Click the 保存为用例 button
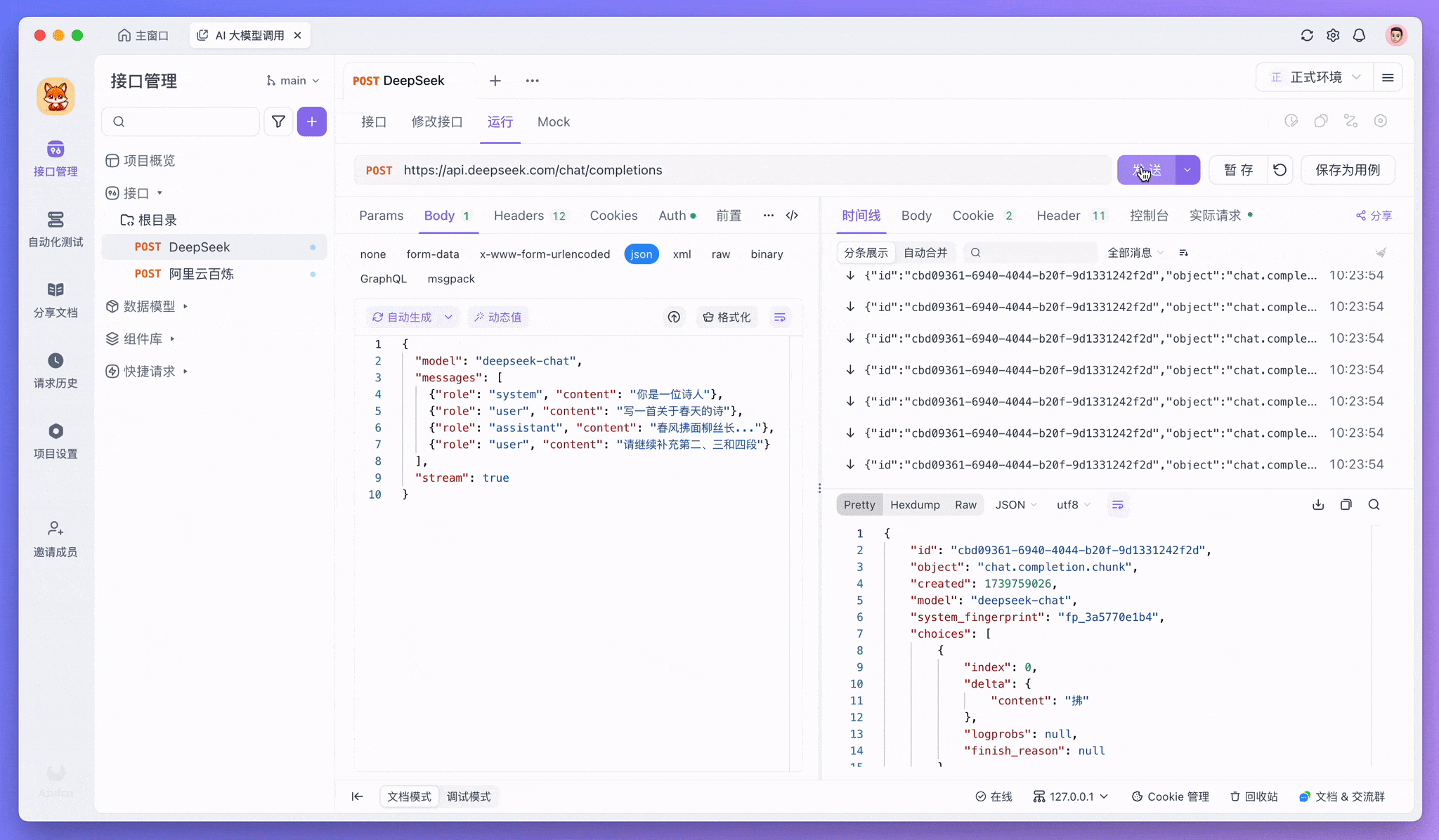The height and width of the screenshot is (840, 1439). tap(1348, 169)
